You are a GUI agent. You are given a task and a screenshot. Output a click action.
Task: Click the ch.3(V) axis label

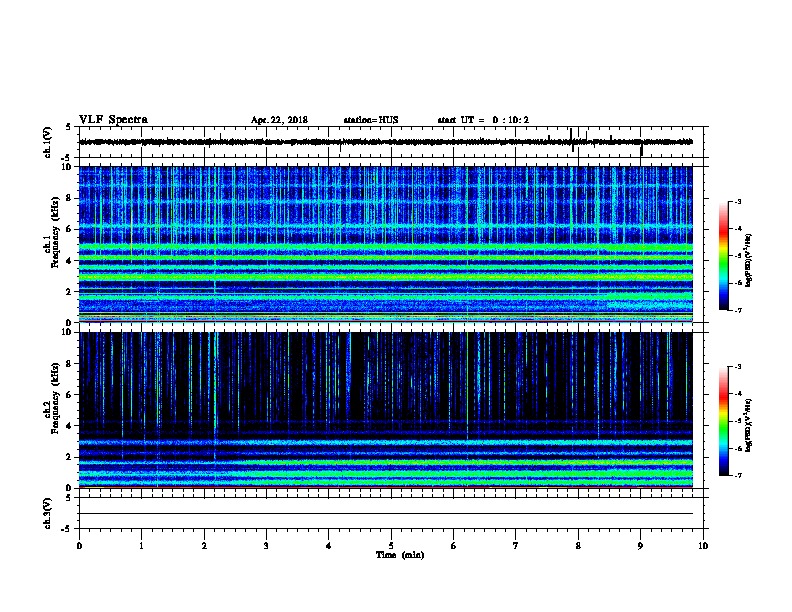47,513
